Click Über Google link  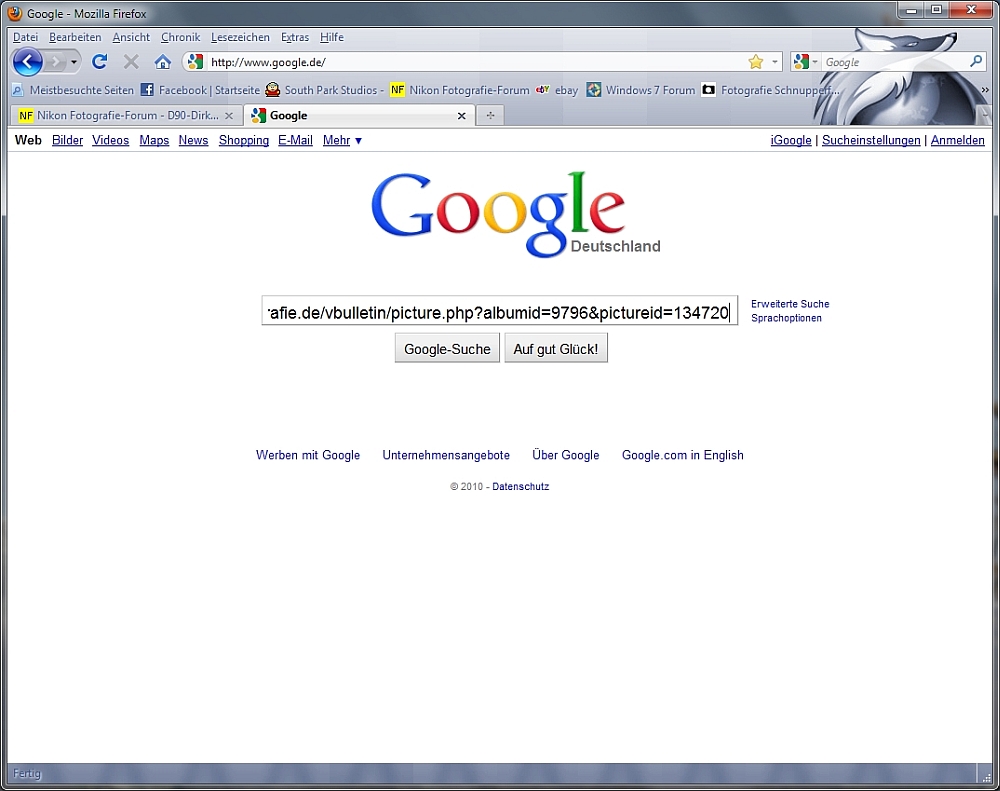point(566,455)
